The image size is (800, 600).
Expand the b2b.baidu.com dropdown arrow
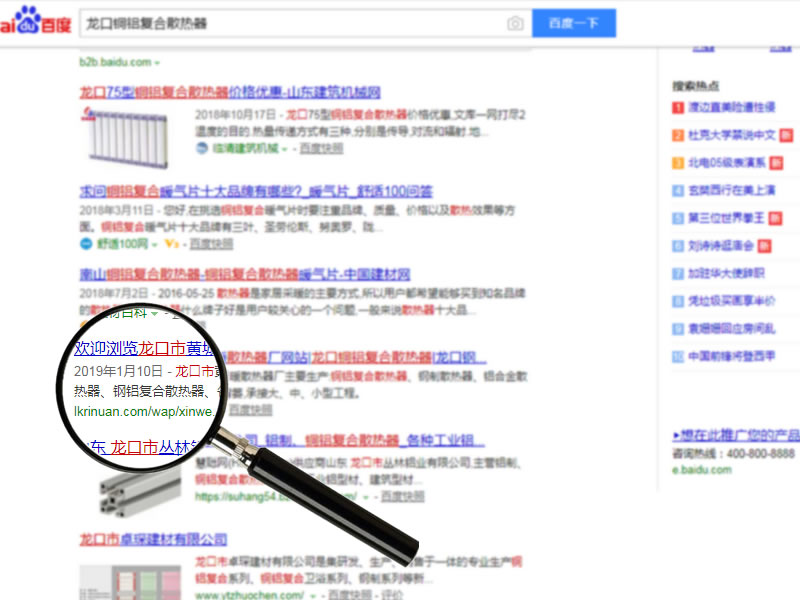(x=157, y=63)
